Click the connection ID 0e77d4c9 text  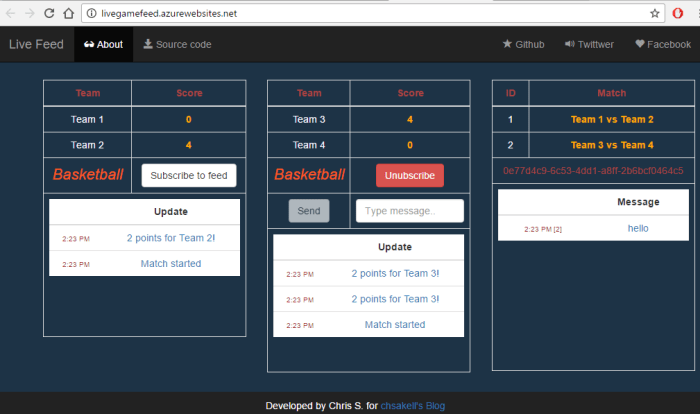pyautogui.click(x=593, y=171)
